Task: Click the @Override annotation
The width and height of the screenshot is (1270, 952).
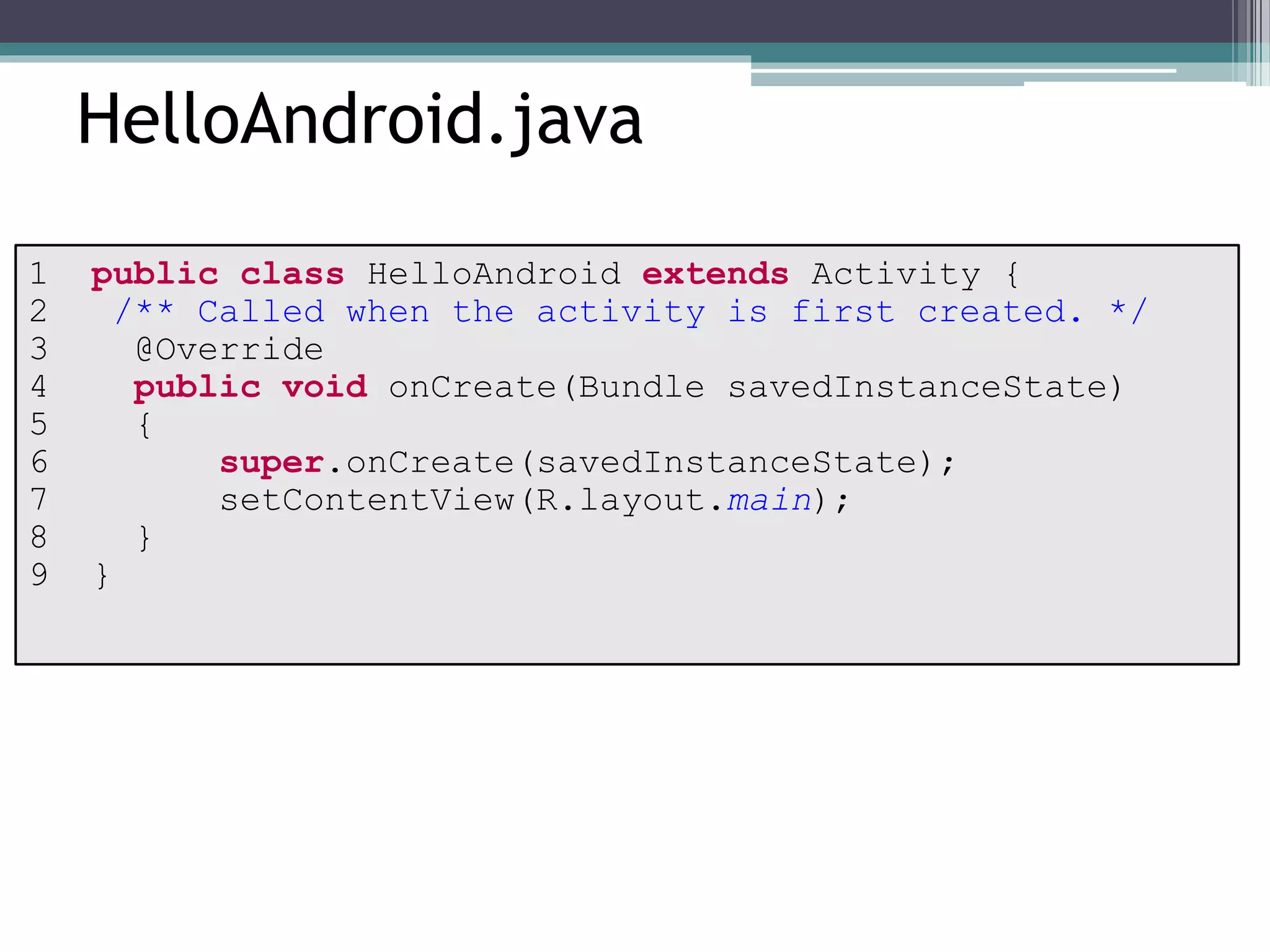Action: click(229, 350)
